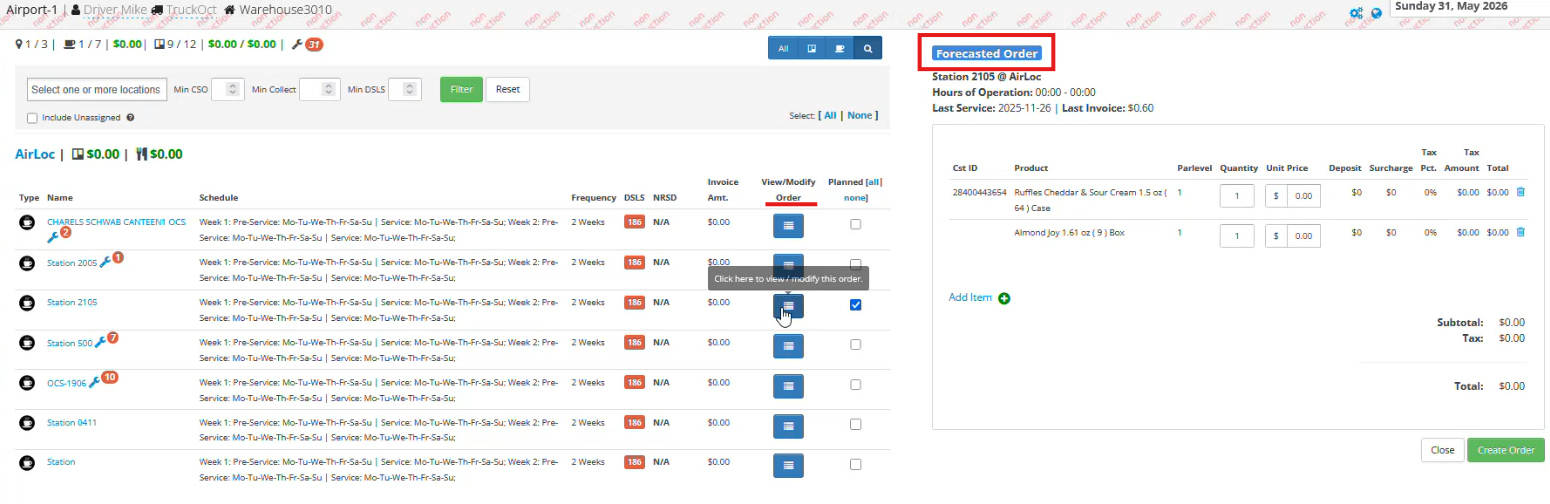Delete the Almond Joy line with trash icon
The width and height of the screenshot is (1550, 504).
point(1520,232)
